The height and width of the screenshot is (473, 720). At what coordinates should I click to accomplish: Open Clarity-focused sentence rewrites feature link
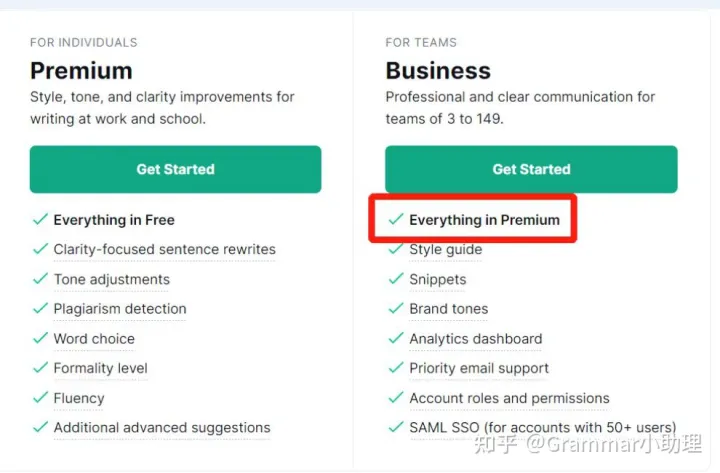(164, 250)
